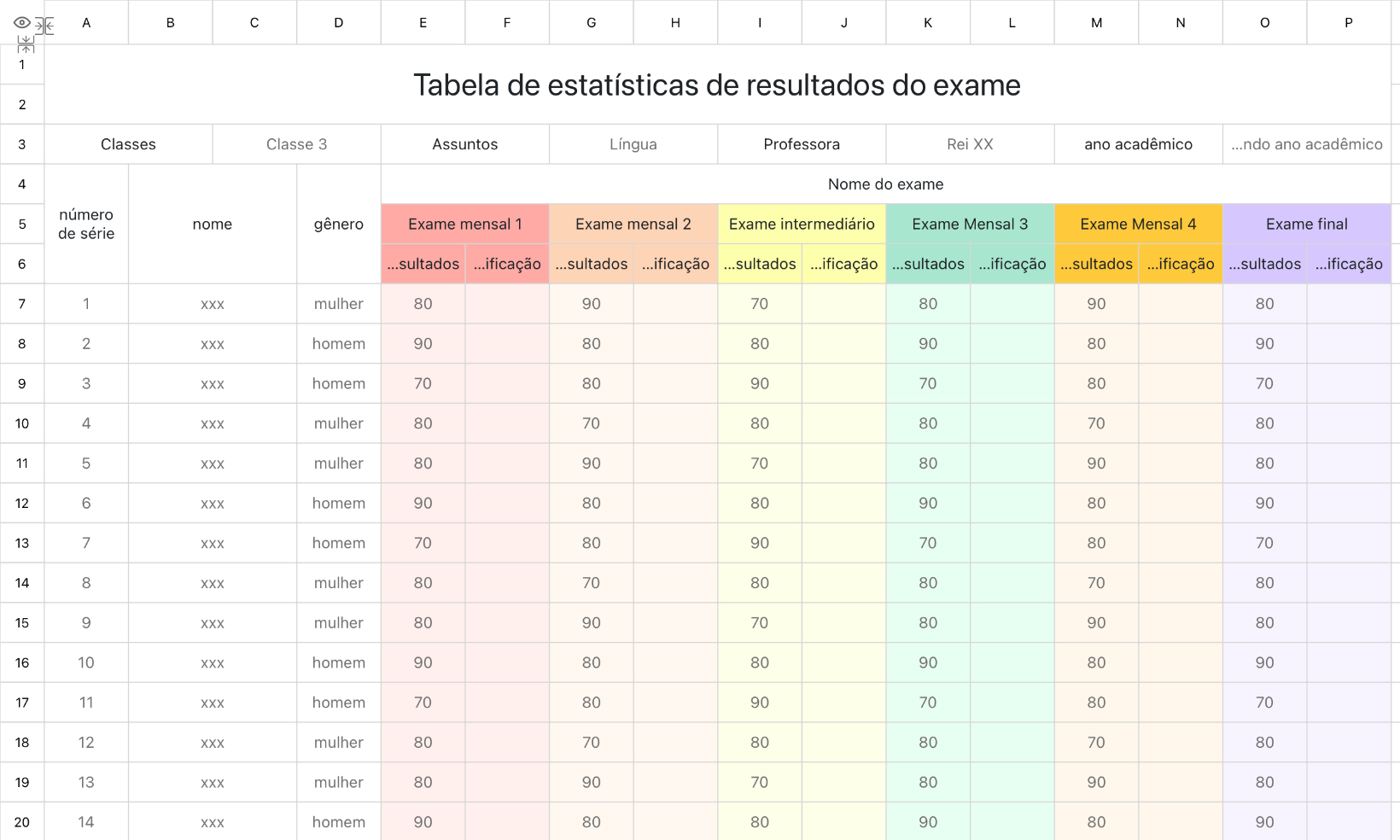The height and width of the screenshot is (840, 1400).
Task: Click '...ificação' under Exame final
Action: coord(1349,264)
